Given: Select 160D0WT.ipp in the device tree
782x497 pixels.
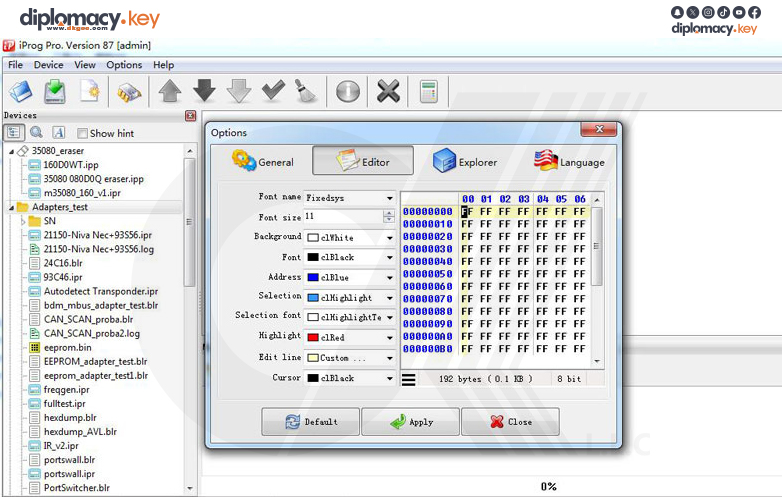Looking at the screenshot, I should click(x=71, y=165).
